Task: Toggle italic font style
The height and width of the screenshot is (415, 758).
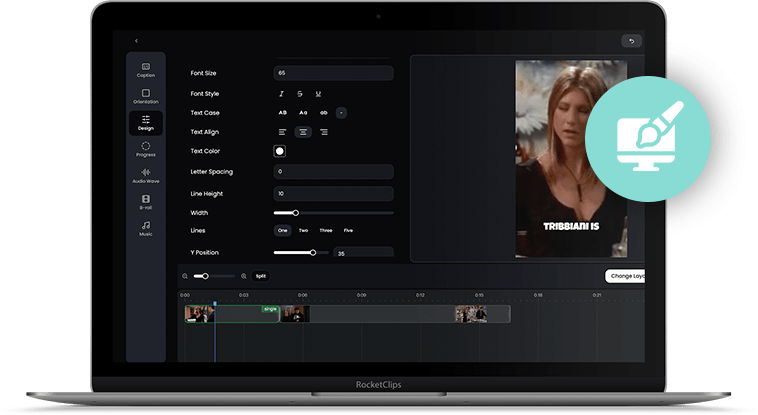Action: tap(282, 93)
